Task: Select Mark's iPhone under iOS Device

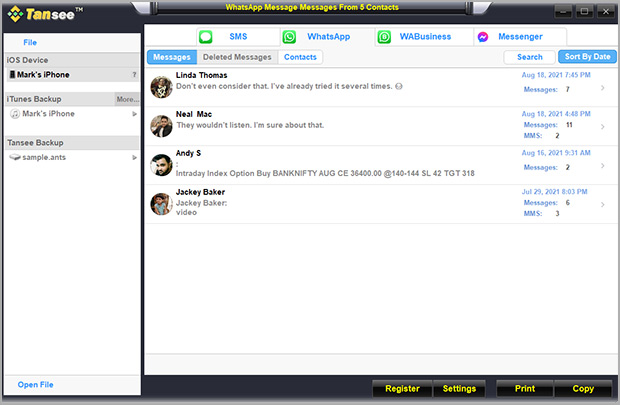Action: tap(43, 75)
